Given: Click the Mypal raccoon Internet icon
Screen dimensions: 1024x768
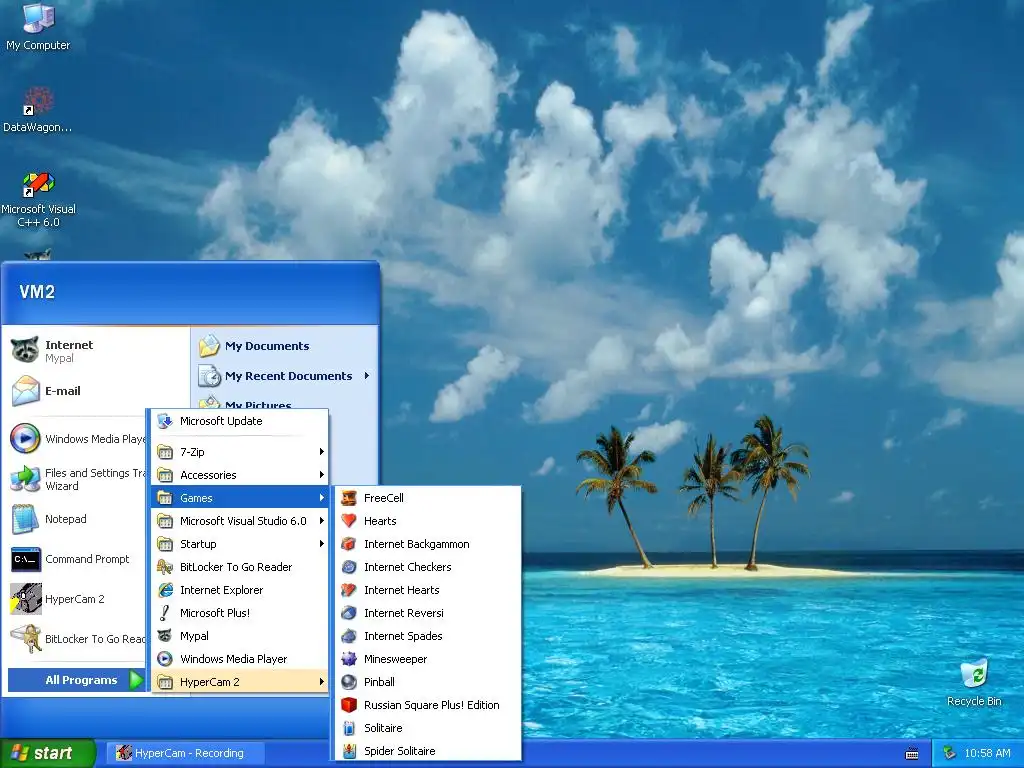Looking at the screenshot, I should point(25,351).
